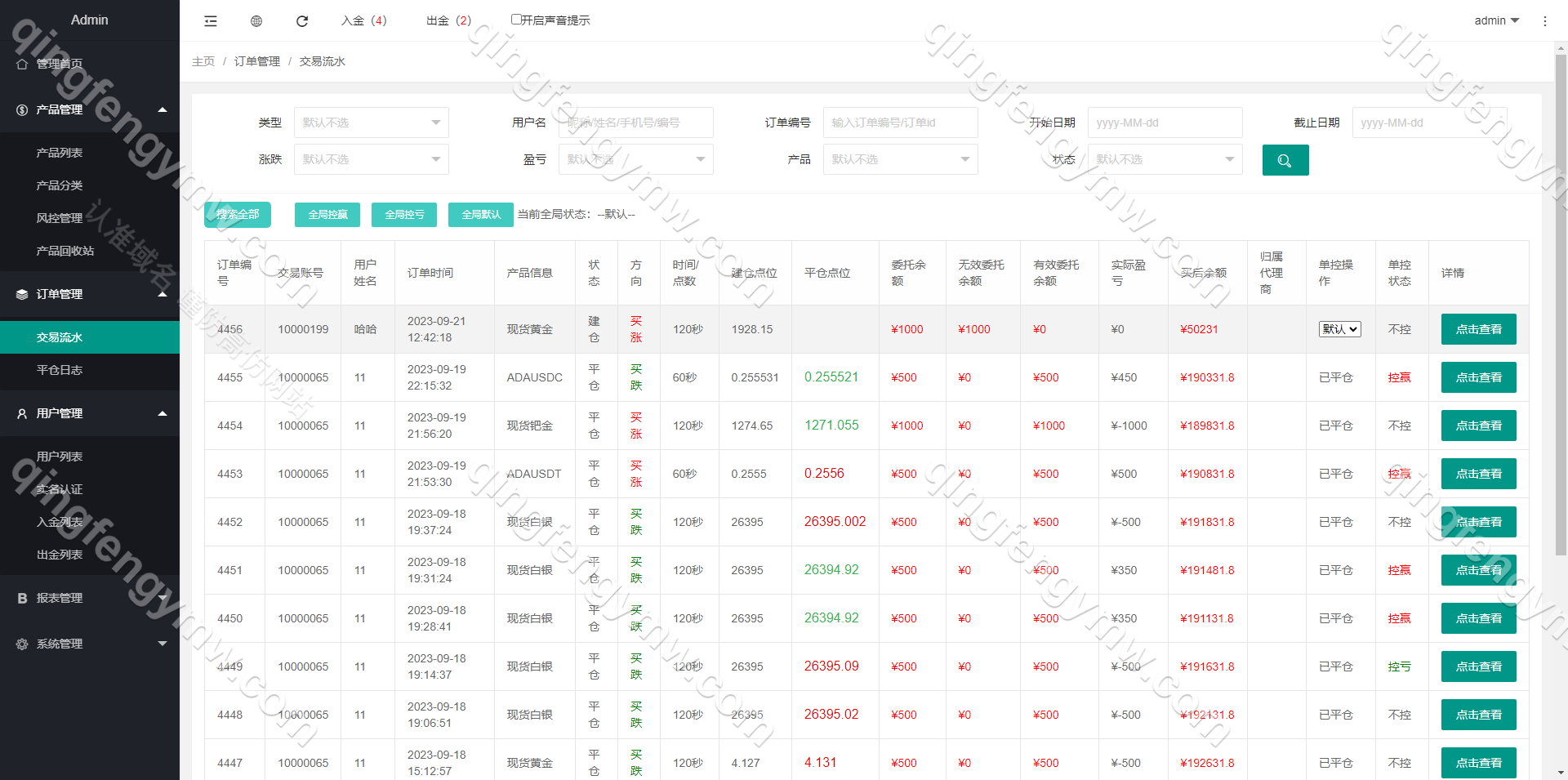This screenshot has width=1568, height=780.
Task: Open the 类型 dropdown
Action: (372, 123)
